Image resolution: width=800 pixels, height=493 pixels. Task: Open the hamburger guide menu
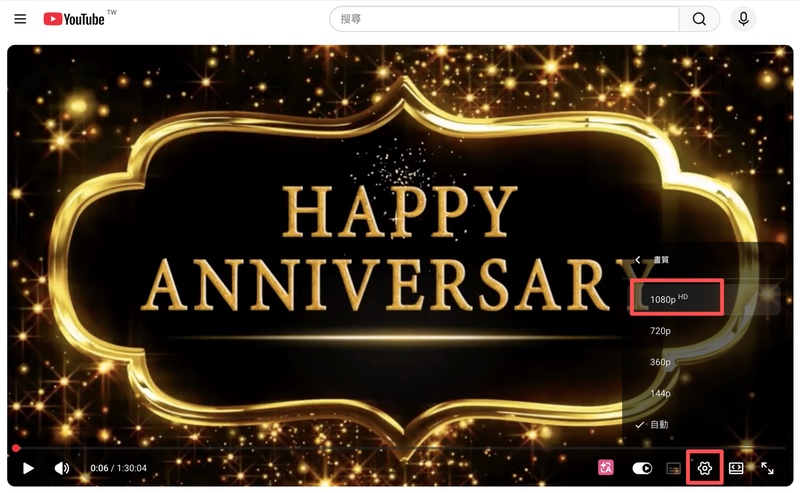[x=20, y=19]
